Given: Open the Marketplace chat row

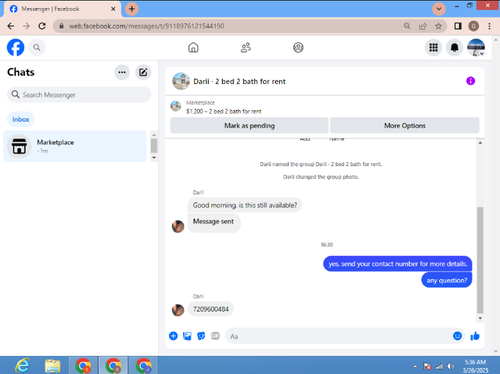Looking at the screenshot, I should click(x=75, y=146).
